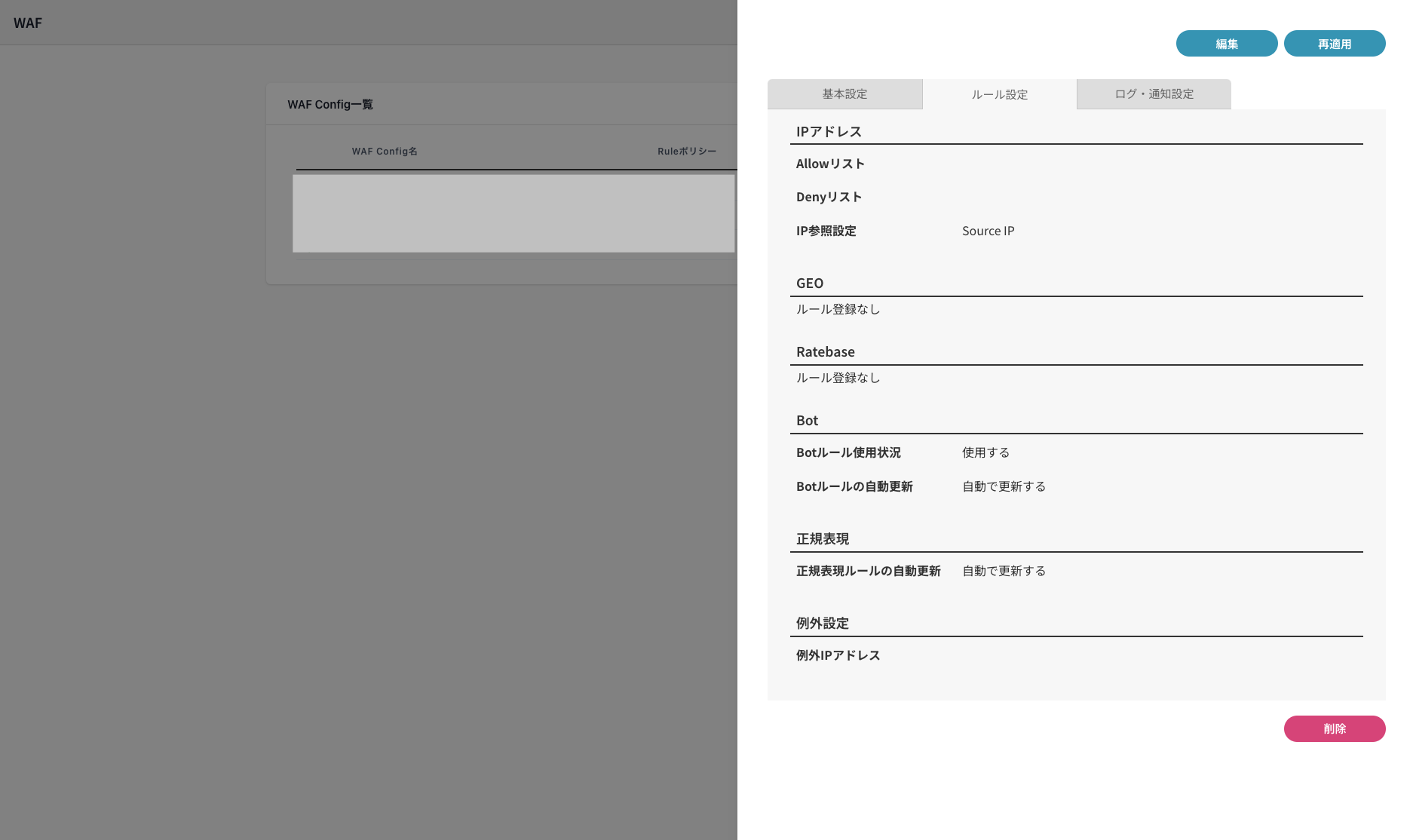This screenshot has height=840, width=1410.
Task: Click the 正規表現 section heading
Action: (823, 538)
